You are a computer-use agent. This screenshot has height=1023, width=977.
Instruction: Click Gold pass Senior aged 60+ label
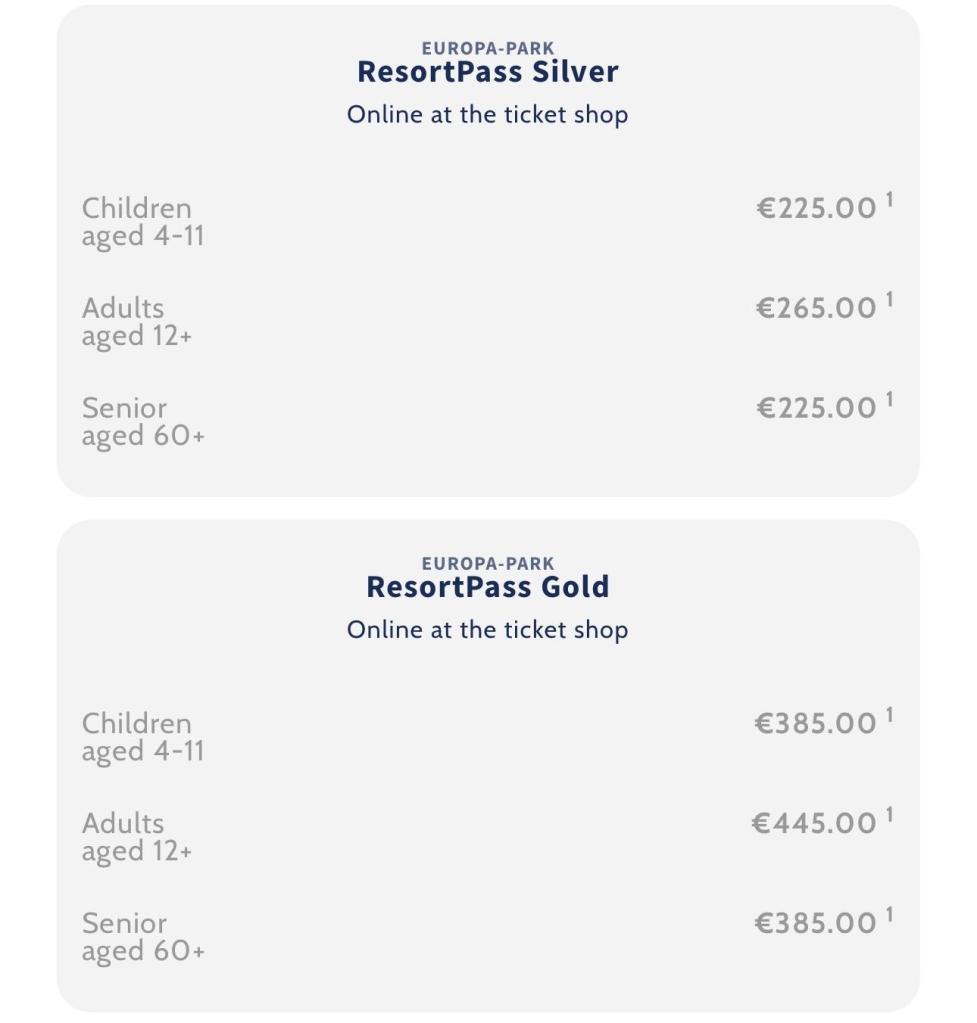(143, 937)
